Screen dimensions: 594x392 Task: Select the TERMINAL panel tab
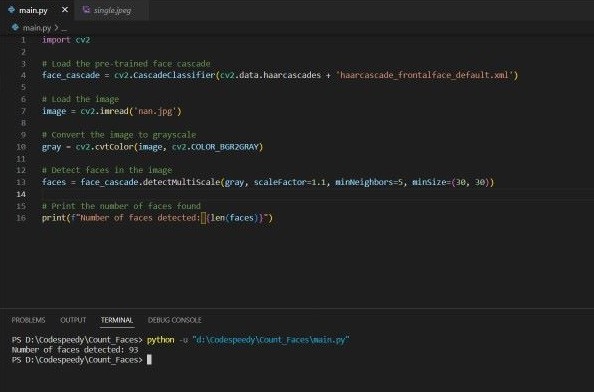117,320
